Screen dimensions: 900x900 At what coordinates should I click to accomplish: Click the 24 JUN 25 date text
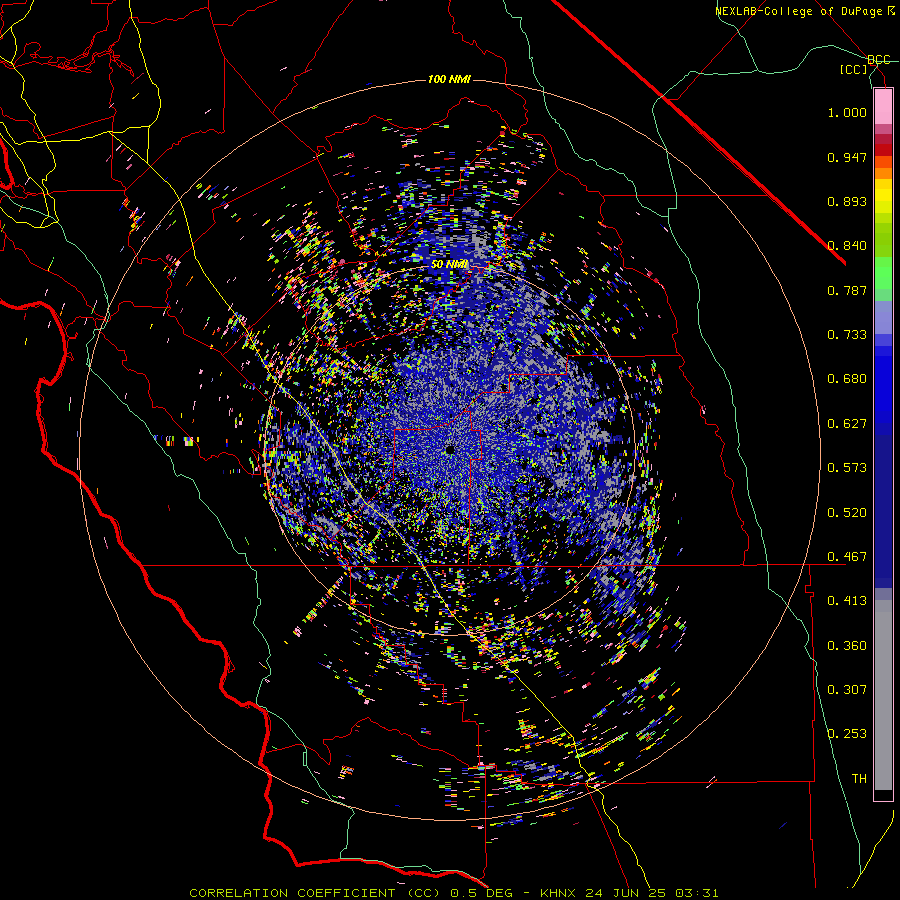click(625, 893)
